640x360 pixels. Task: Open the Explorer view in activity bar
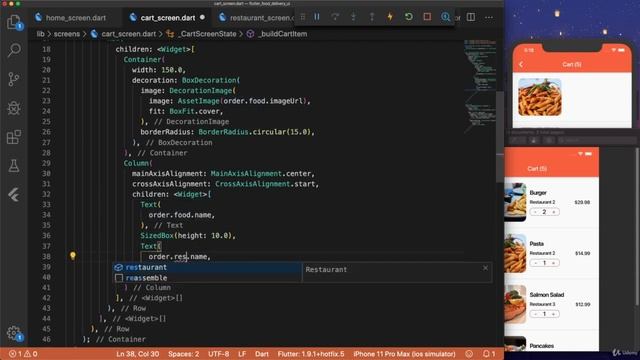point(14,22)
